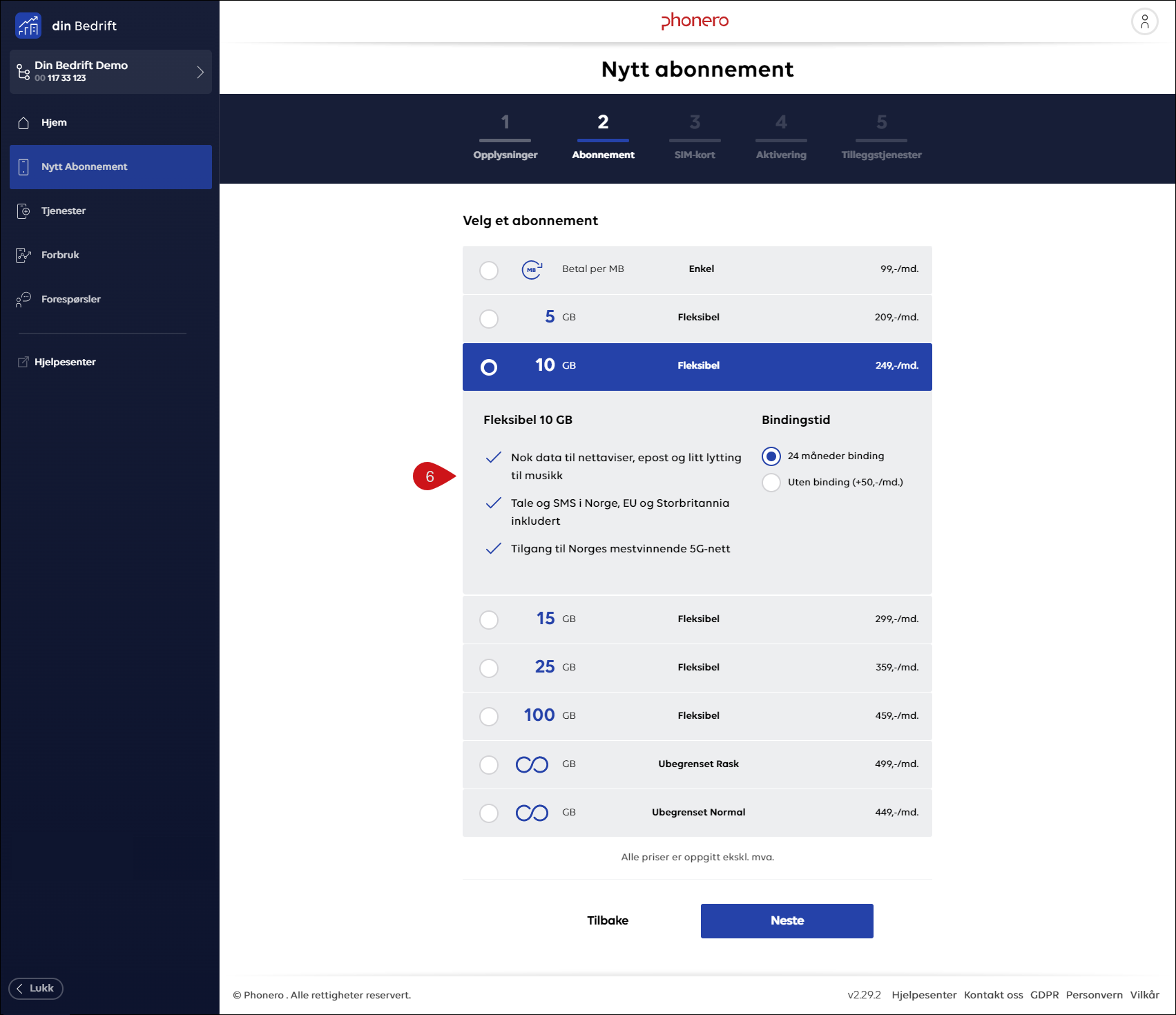Click the Ubegrenset Rask label
The height and width of the screenshot is (1015, 1176).
click(699, 764)
